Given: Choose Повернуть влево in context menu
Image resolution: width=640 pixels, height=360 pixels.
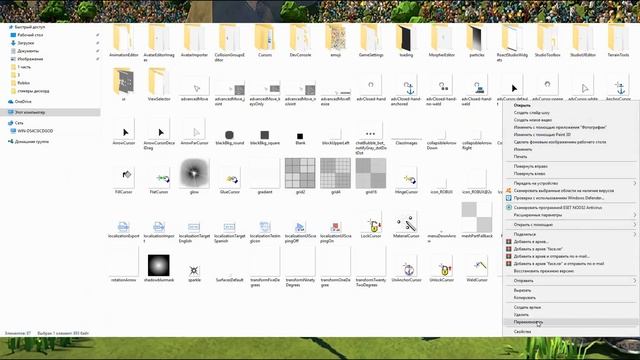Looking at the screenshot, I should point(570,173).
